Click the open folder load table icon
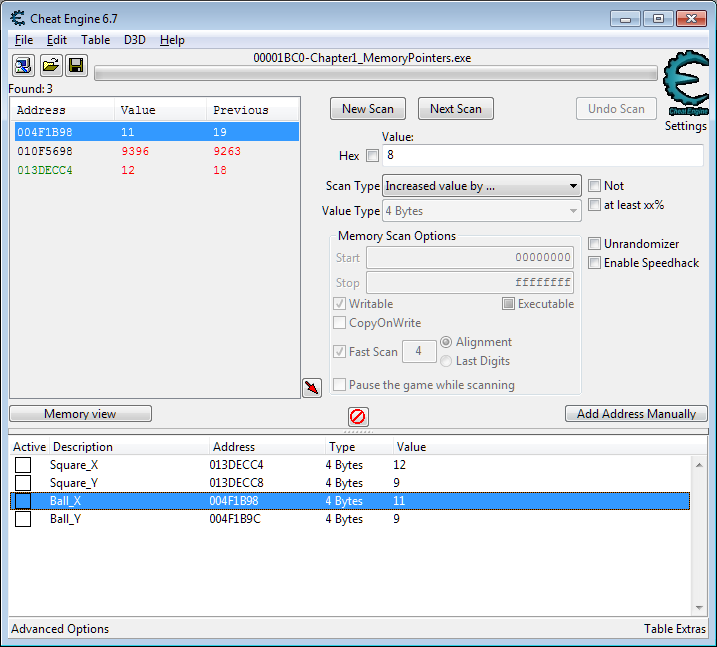The height and width of the screenshot is (647, 717). click(x=50, y=66)
